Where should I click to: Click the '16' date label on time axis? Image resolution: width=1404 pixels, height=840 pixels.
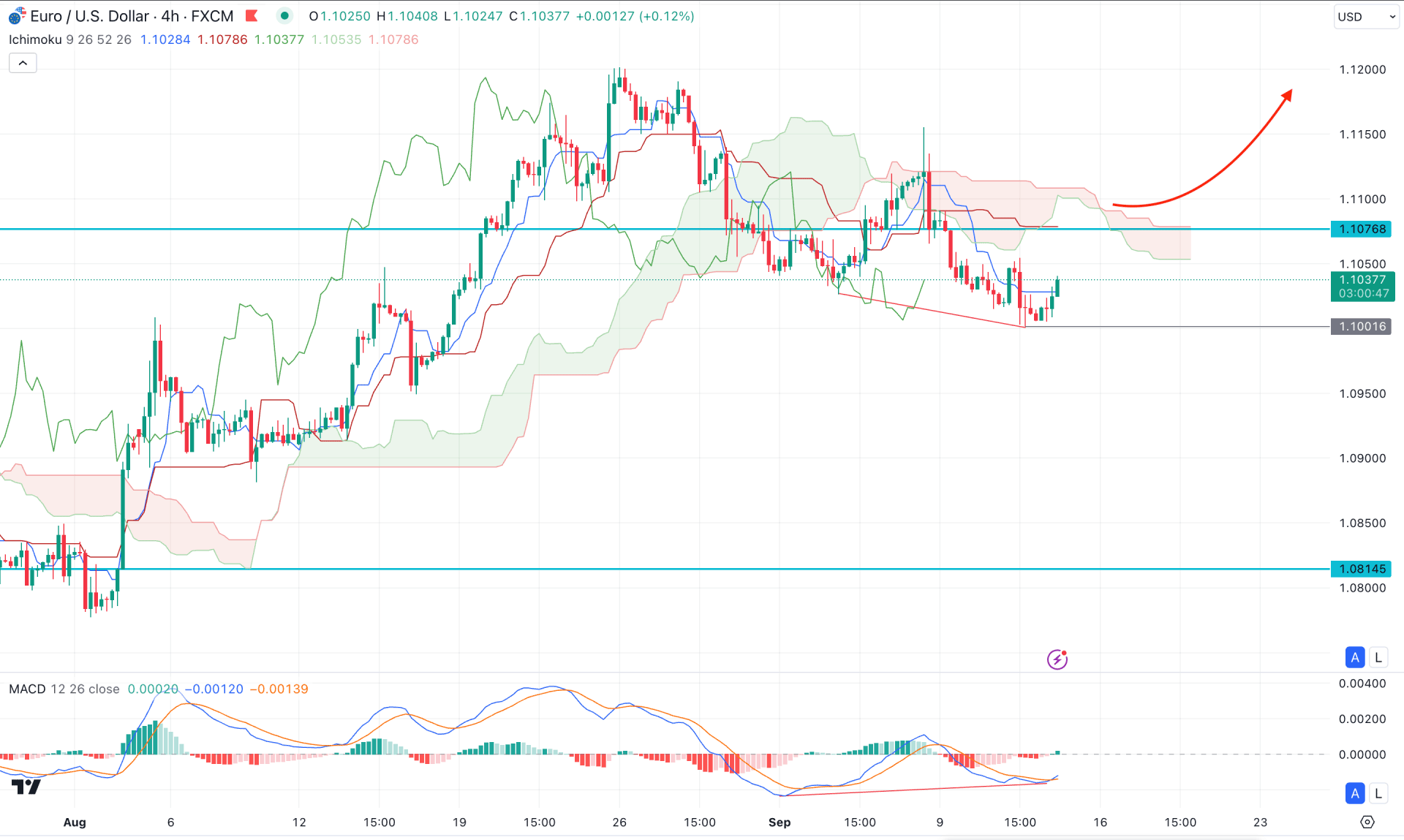pos(1100,822)
